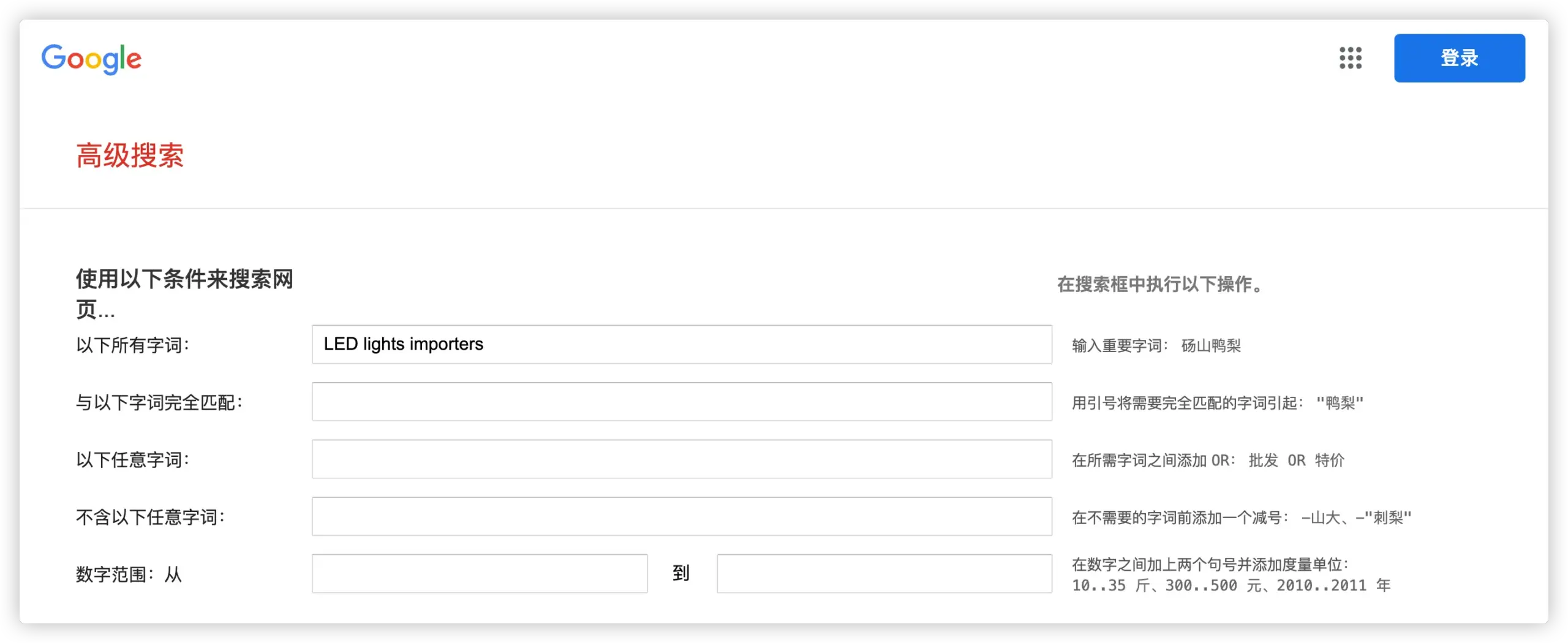Click the hint 用引号将需要完全匹配的字词引起
This screenshot has width=1568, height=643.
pyautogui.click(x=1218, y=403)
